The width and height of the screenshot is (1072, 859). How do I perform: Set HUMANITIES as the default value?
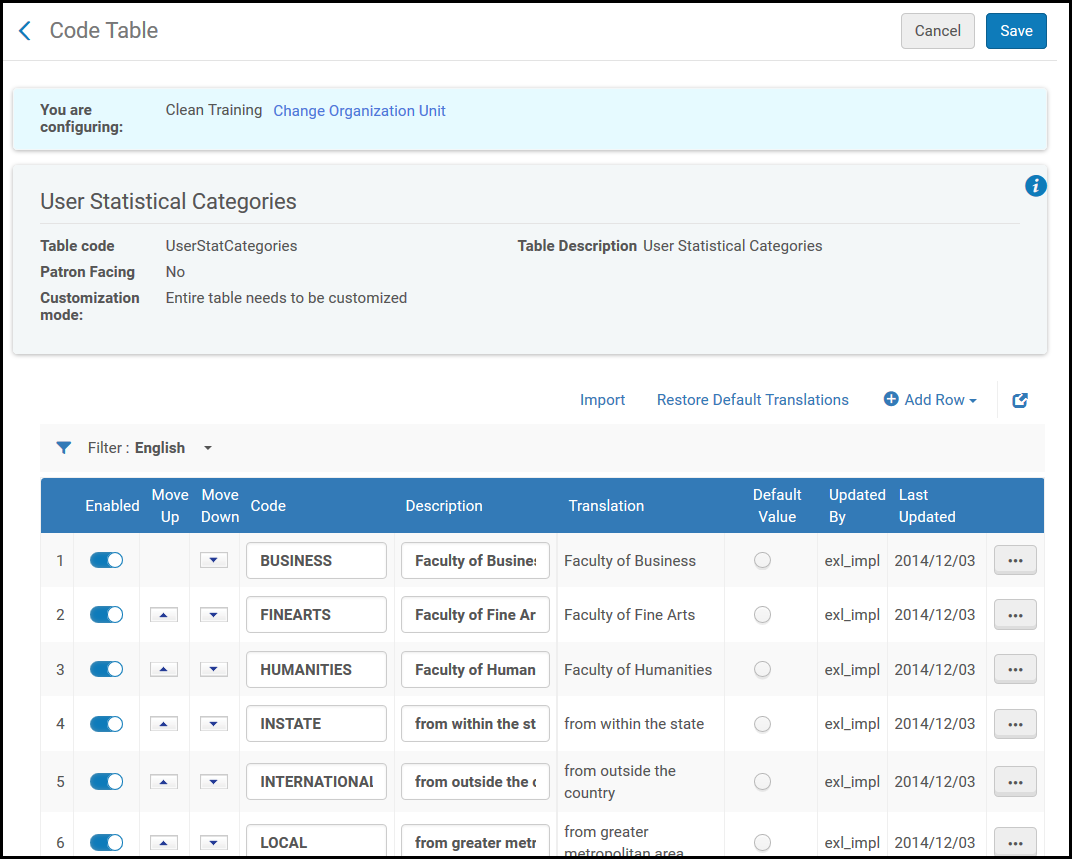pos(762,670)
